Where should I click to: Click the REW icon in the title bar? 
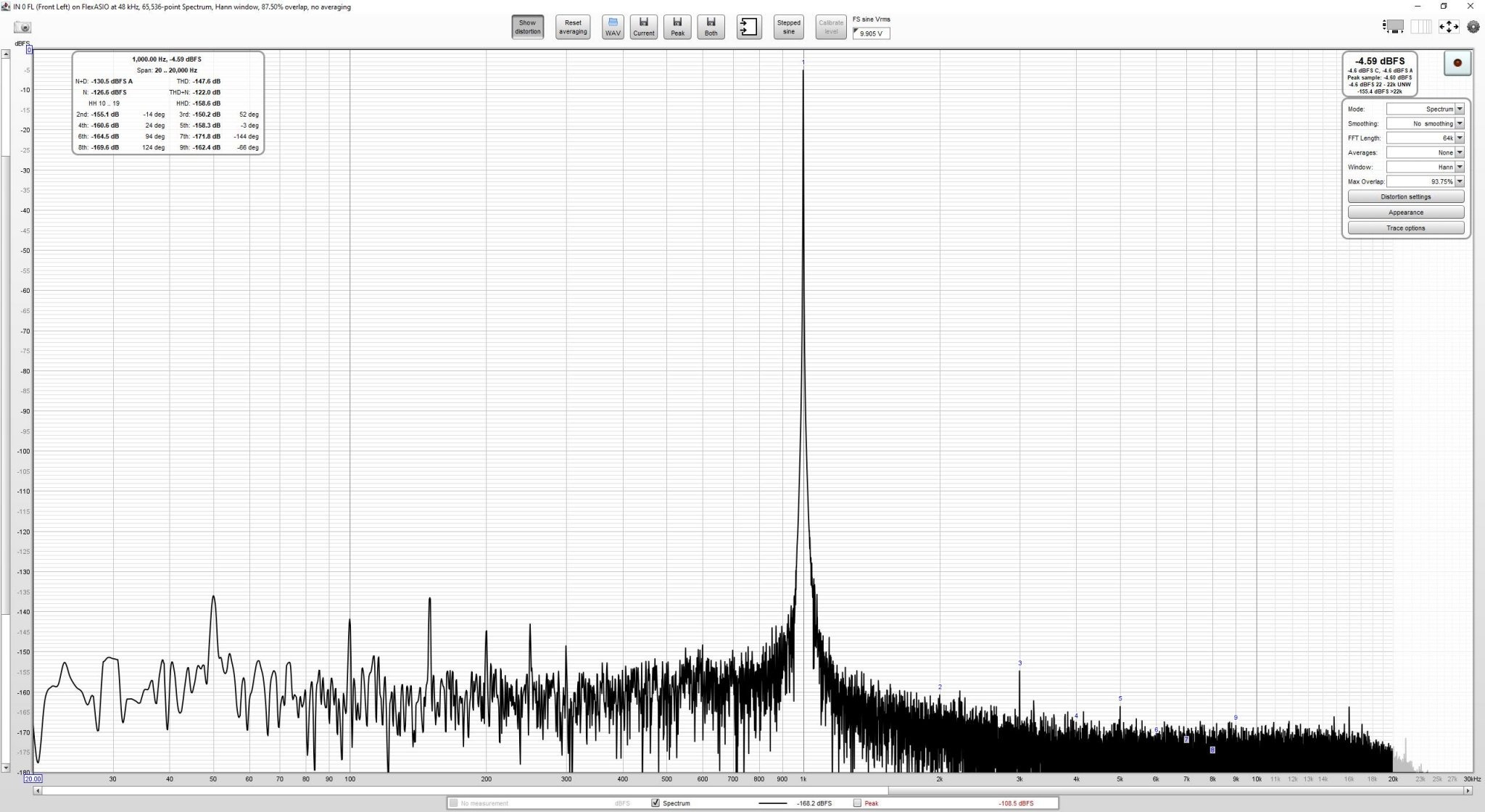coord(6,7)
